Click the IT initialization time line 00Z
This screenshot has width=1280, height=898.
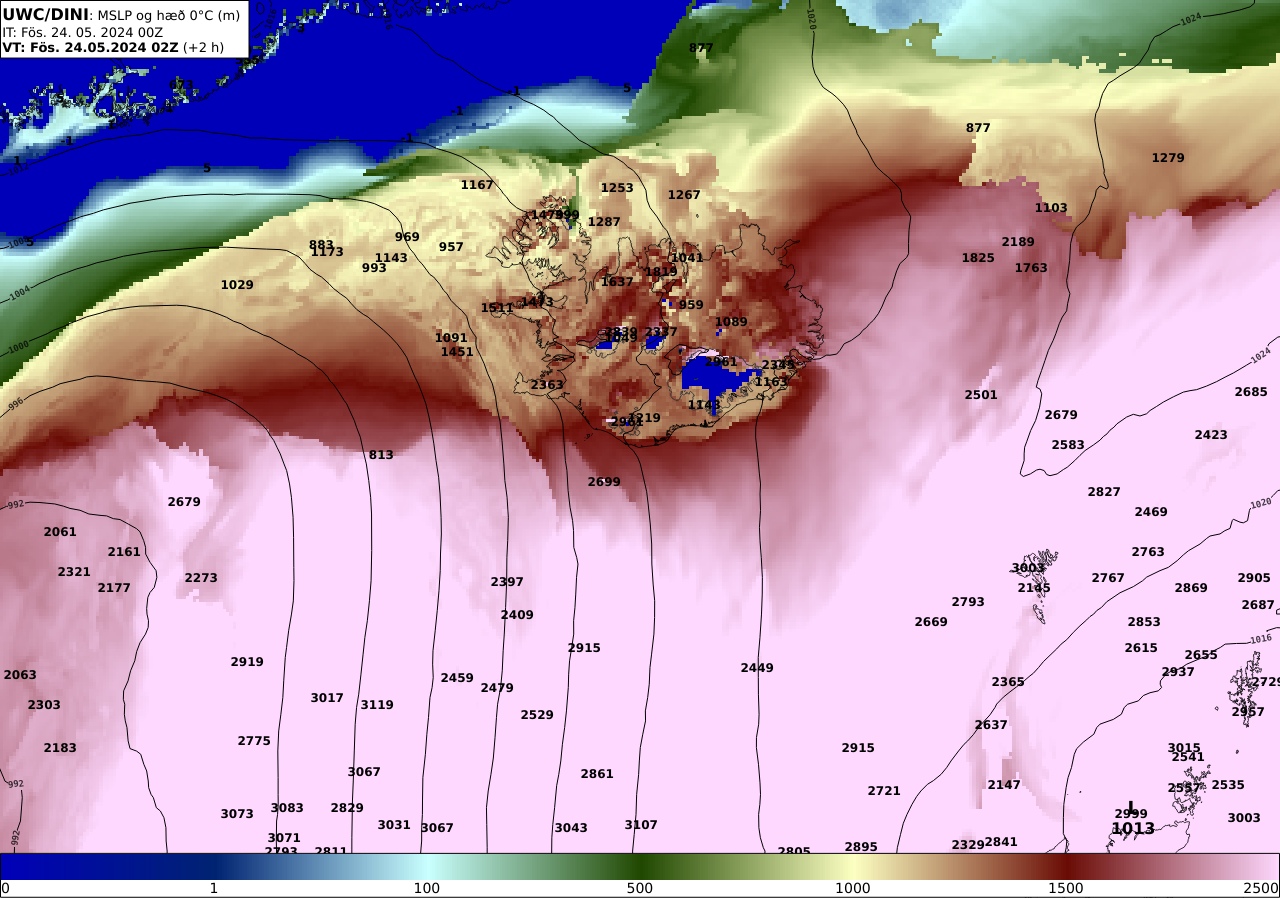pos(83,31)
